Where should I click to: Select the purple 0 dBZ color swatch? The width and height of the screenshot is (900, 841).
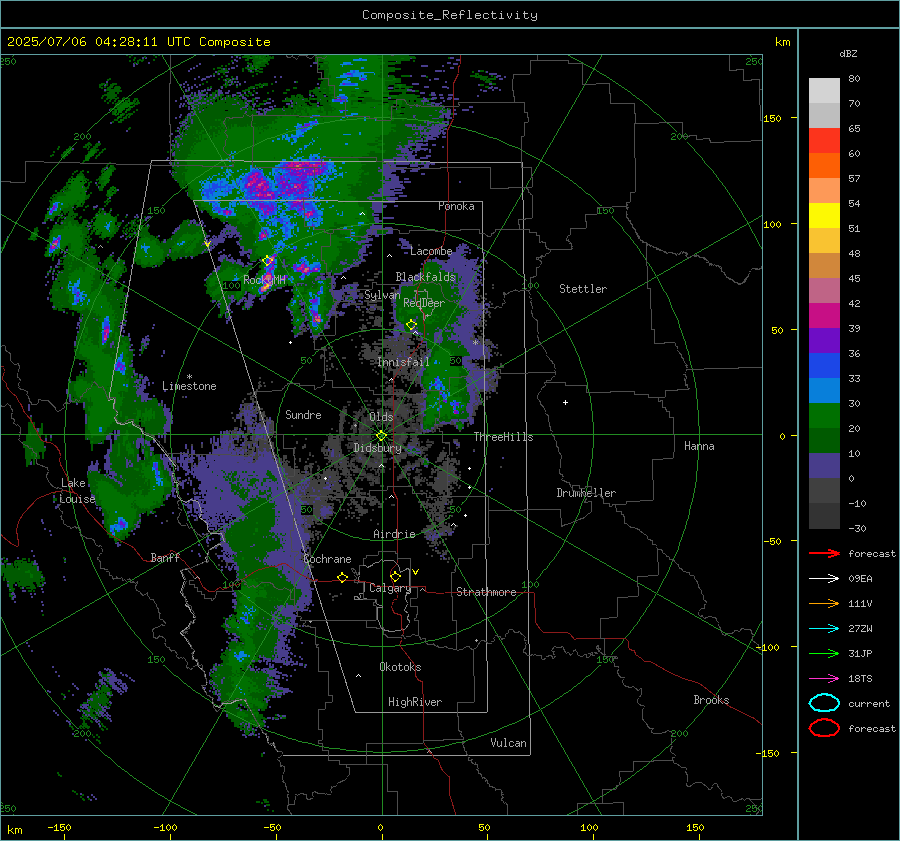[824, 465]
